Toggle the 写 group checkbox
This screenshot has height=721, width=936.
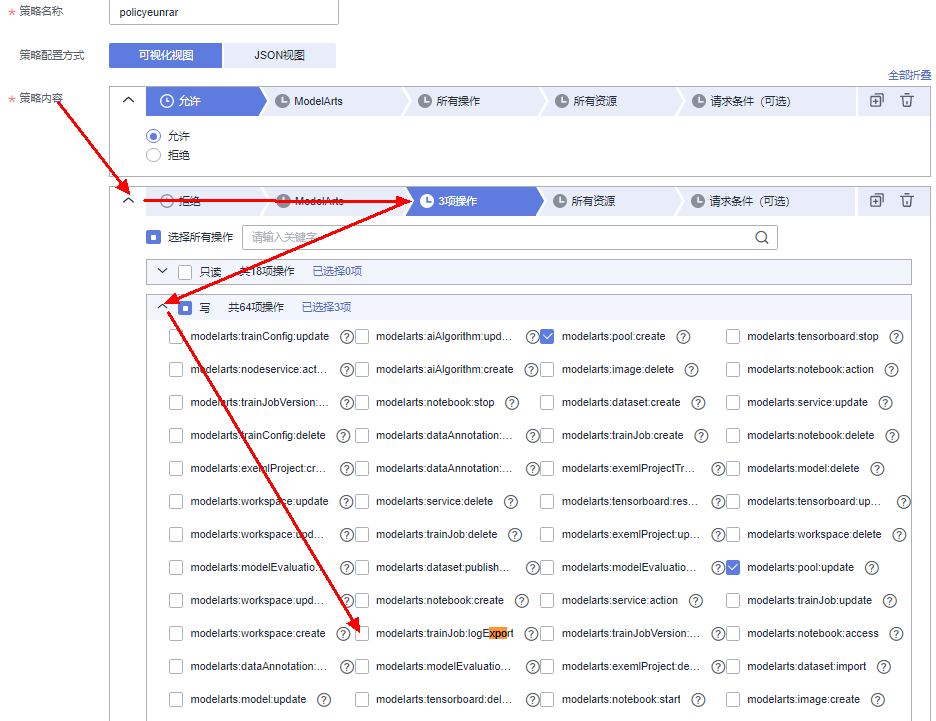click(x=185, y=308)
